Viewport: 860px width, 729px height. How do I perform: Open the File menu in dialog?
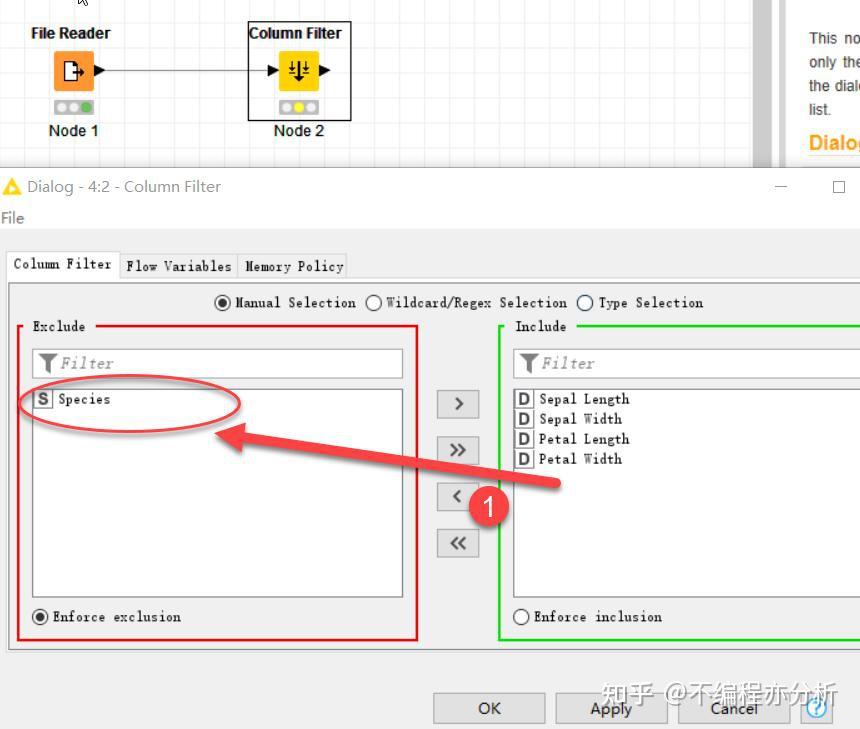click(13, 218)
